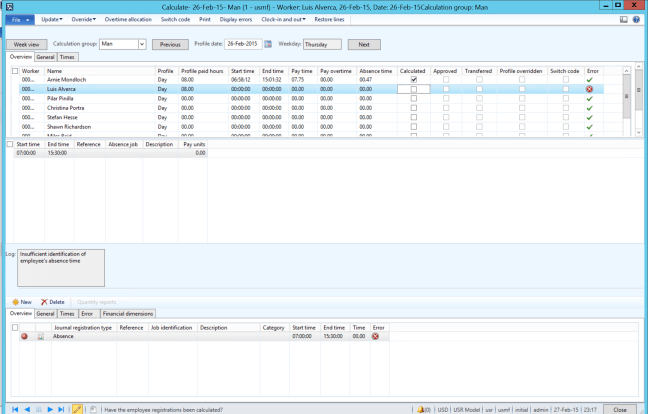Go to the last record

point(63,409)
